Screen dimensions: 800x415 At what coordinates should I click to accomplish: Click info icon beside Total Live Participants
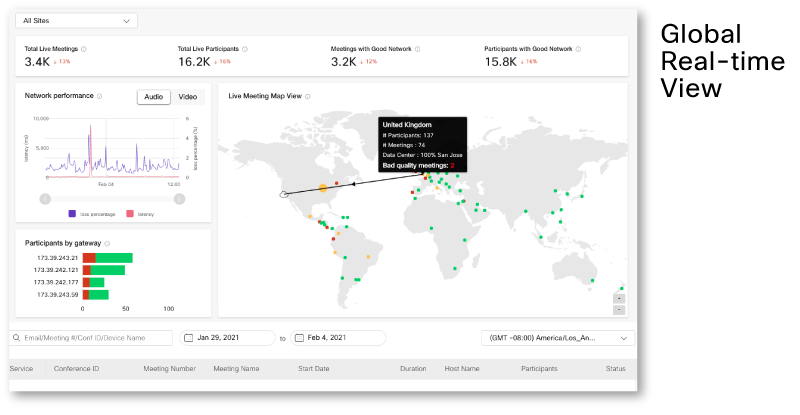tap(245, 49)
